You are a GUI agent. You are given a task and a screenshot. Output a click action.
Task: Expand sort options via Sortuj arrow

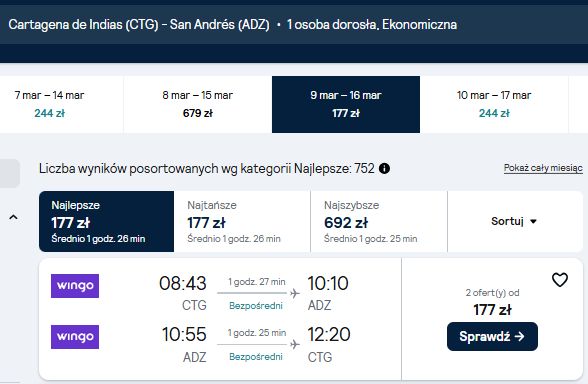533,222
